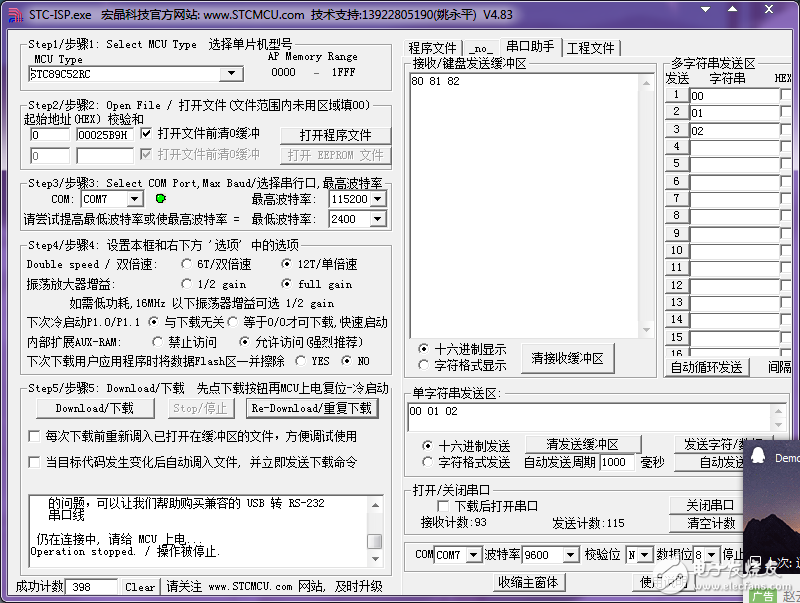Image resolution: width=800 pixels, height=603 pixels.
Task: Open the 9600 baud rate dropdown
Action: pos(570,555)
